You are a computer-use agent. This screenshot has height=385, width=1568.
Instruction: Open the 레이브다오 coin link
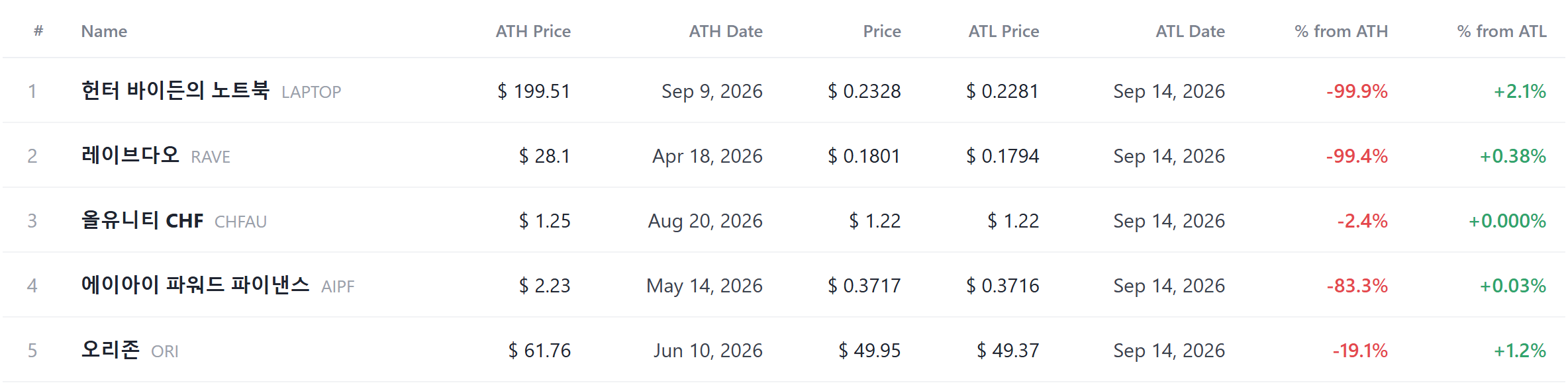(x=130, y=155)
